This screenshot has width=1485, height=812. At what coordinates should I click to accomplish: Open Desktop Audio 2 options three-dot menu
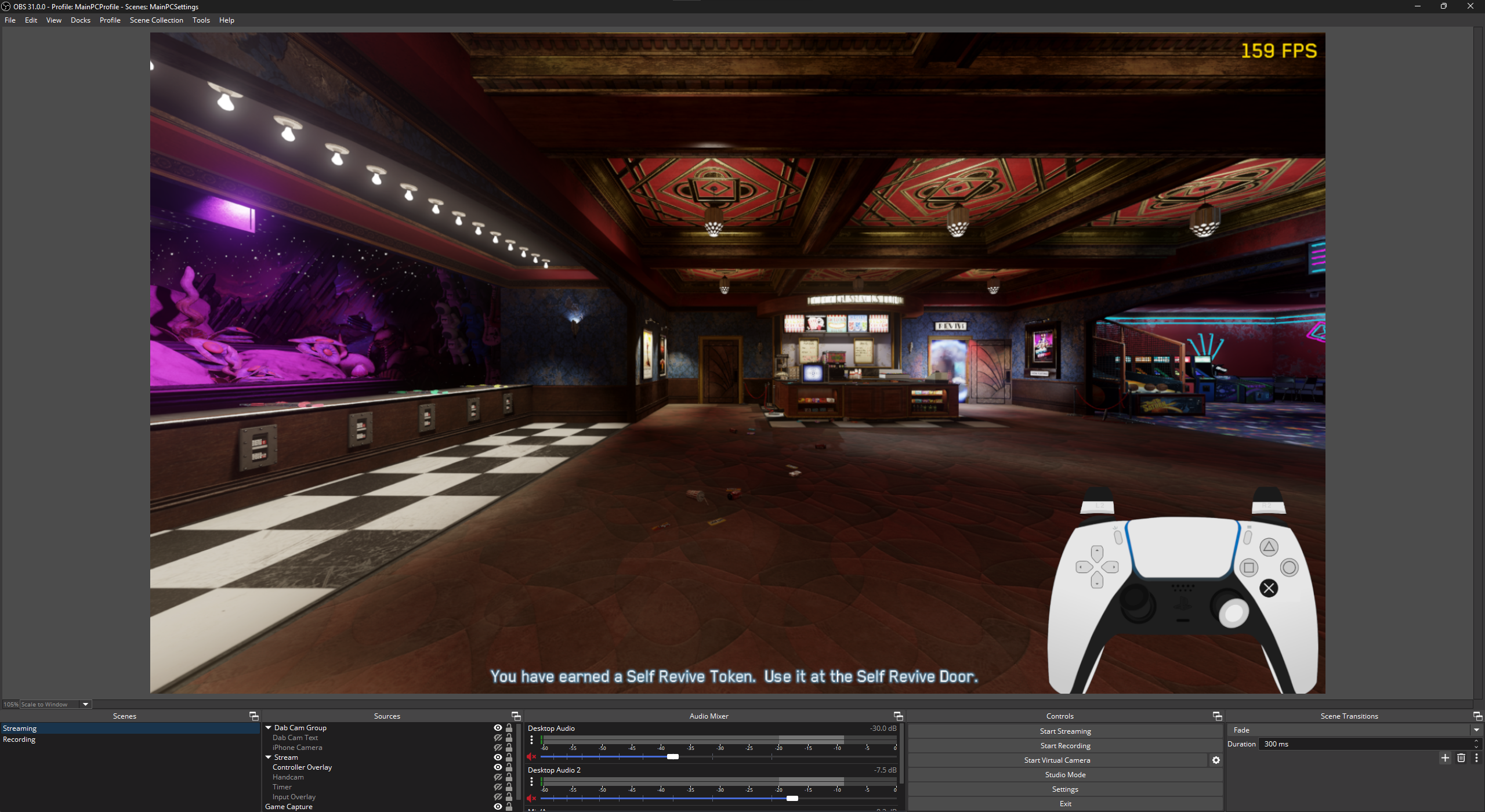(531, 782)
